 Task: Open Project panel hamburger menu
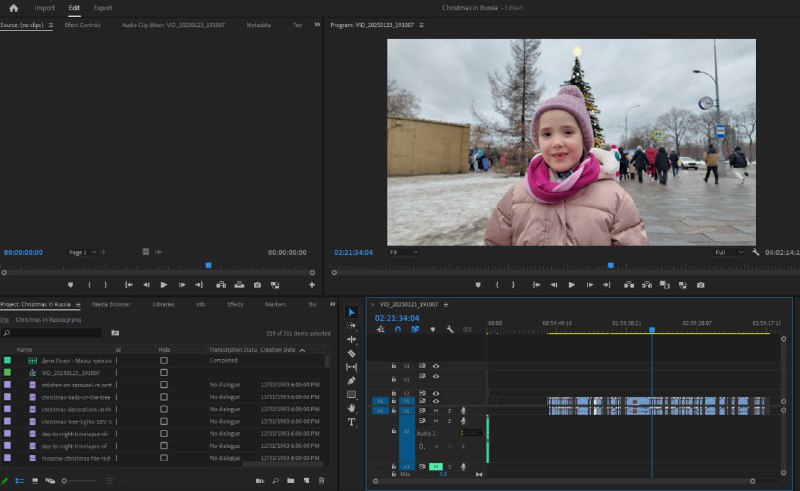(x=78, y=305)
